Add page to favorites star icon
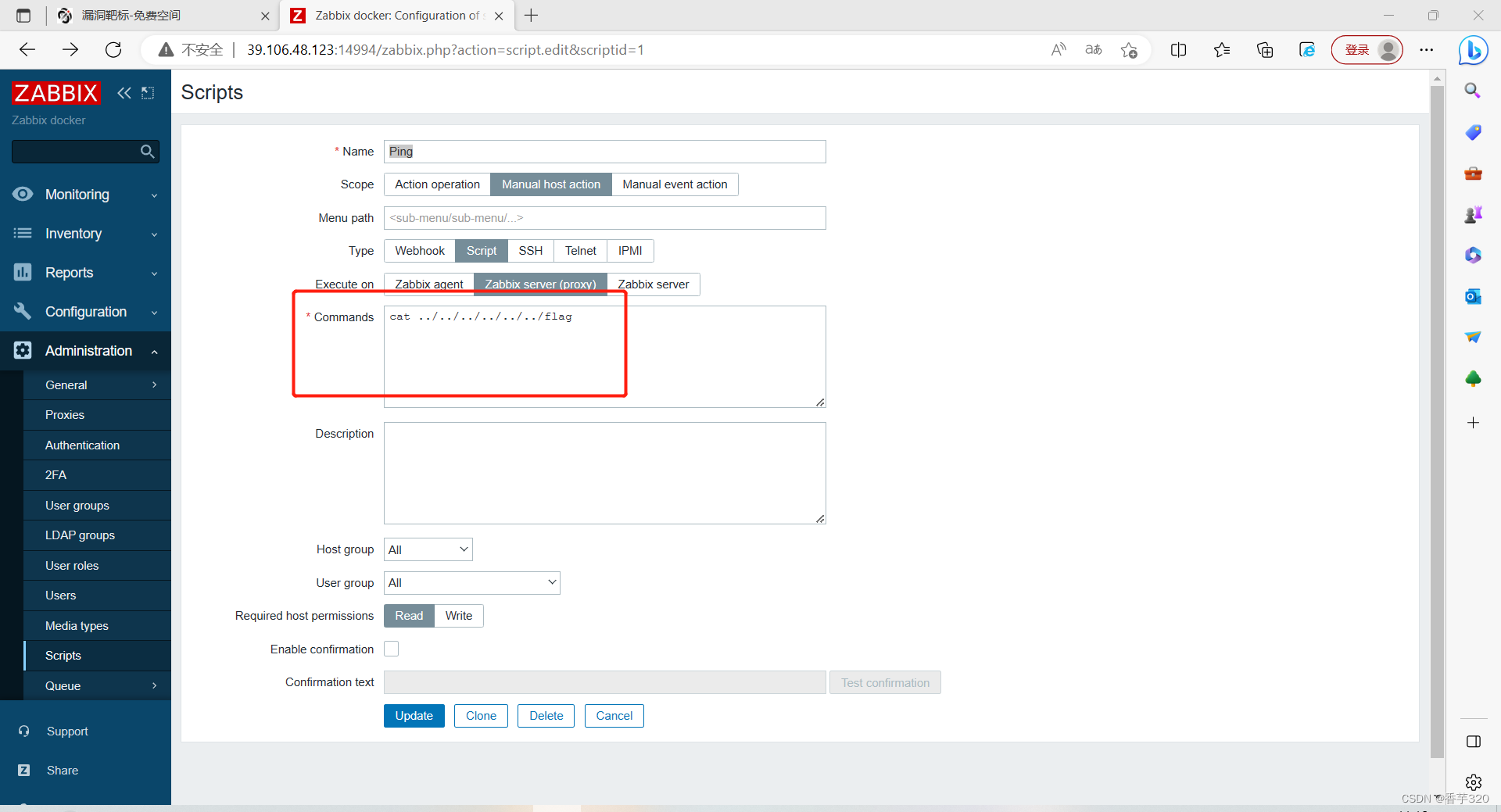Image resolution: width=1501 pixels, height=812 pixels. (x=1129, y=50)
